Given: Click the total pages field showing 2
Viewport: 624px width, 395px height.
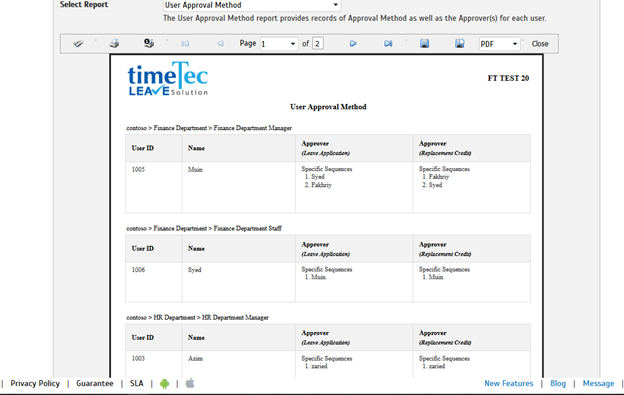Looking at the screenshot, I should coord(318,43).
